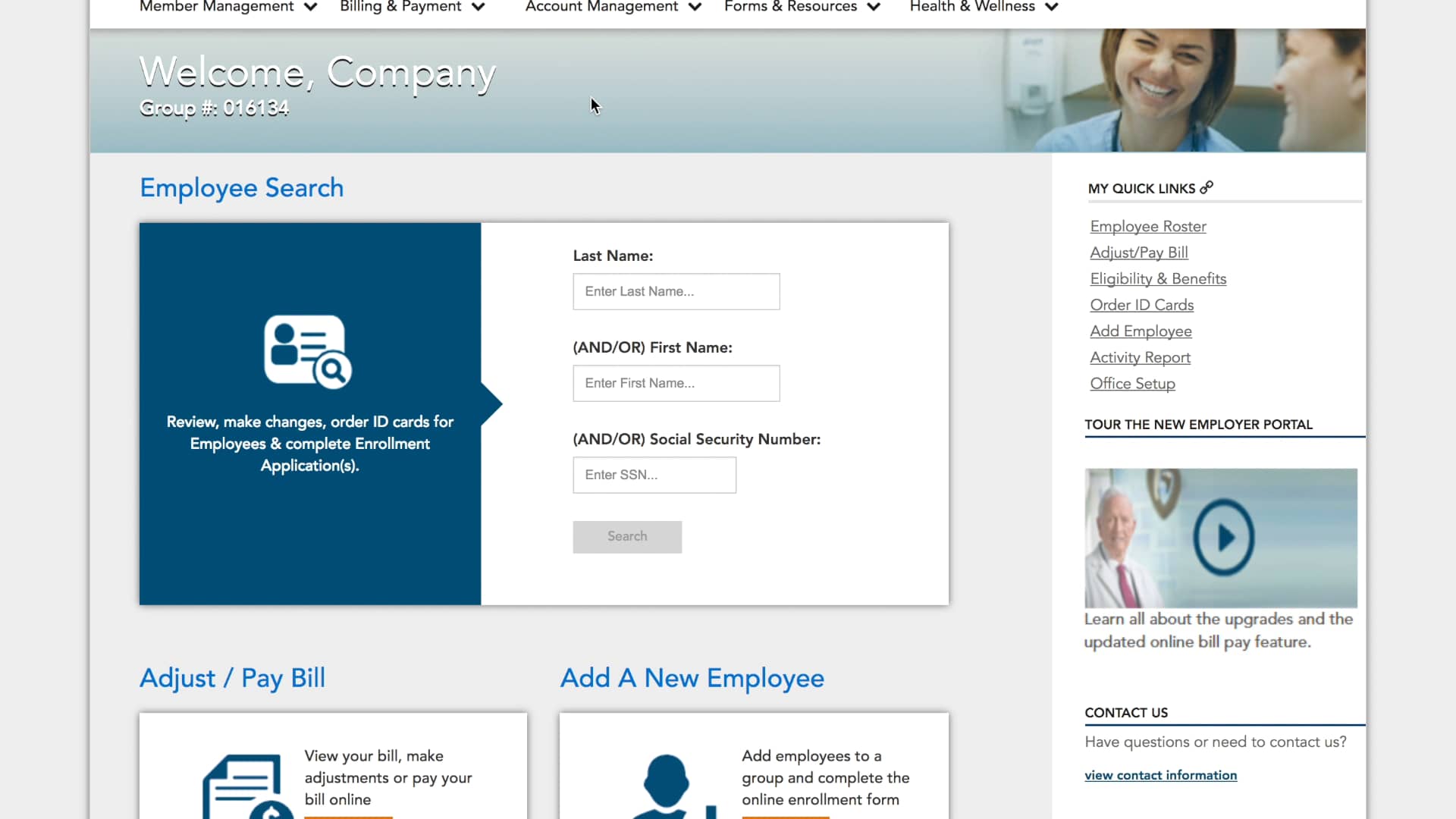The image size is (1456, 819).
Task: Select Adjust/Pay Bill from quick links
Action: point(1138,253)
